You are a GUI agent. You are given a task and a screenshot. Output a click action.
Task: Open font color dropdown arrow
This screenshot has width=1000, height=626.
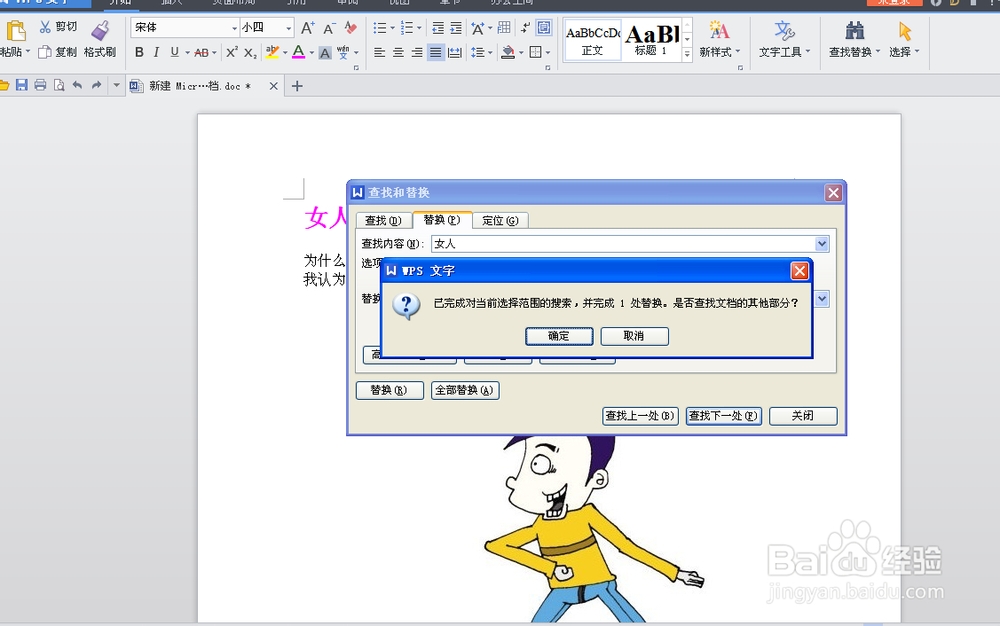pyautogui.click(x=311, y=52)
